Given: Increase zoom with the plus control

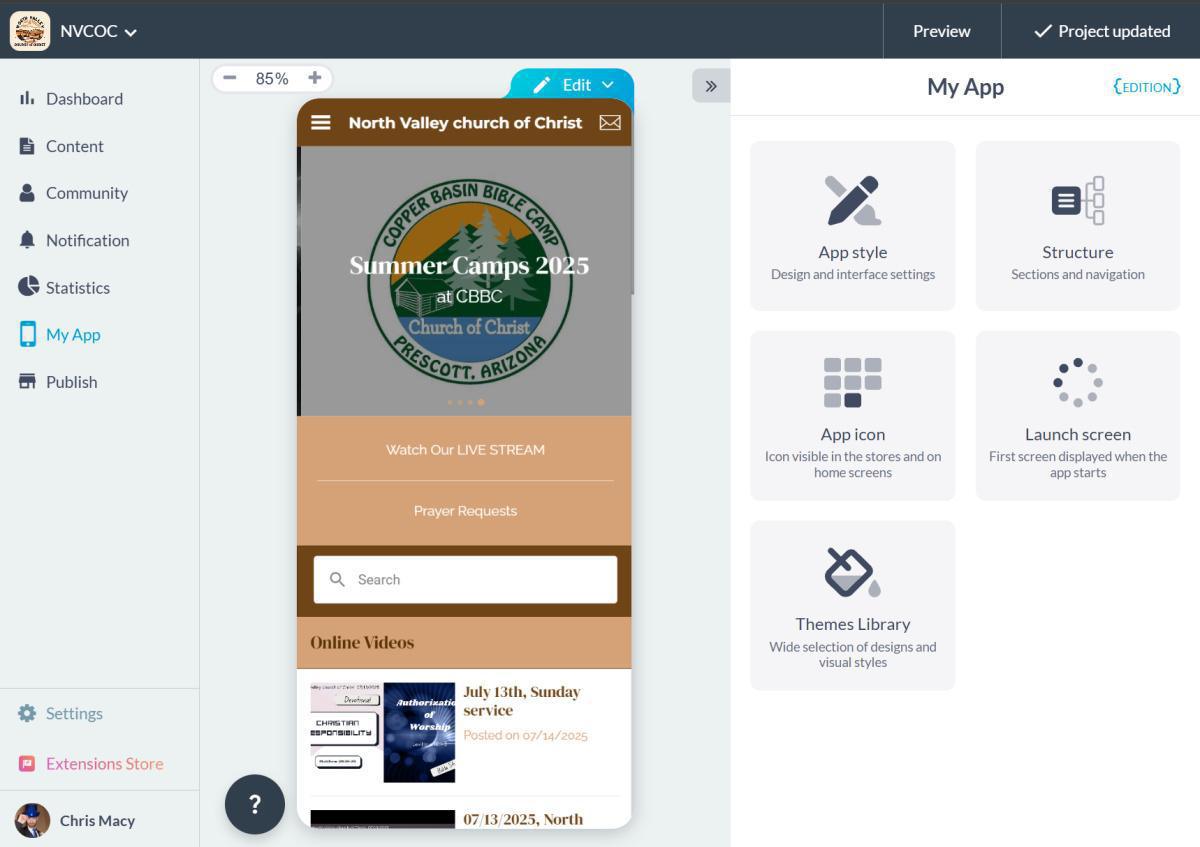Looking at the screenshot, I should (x=314, y=77).
